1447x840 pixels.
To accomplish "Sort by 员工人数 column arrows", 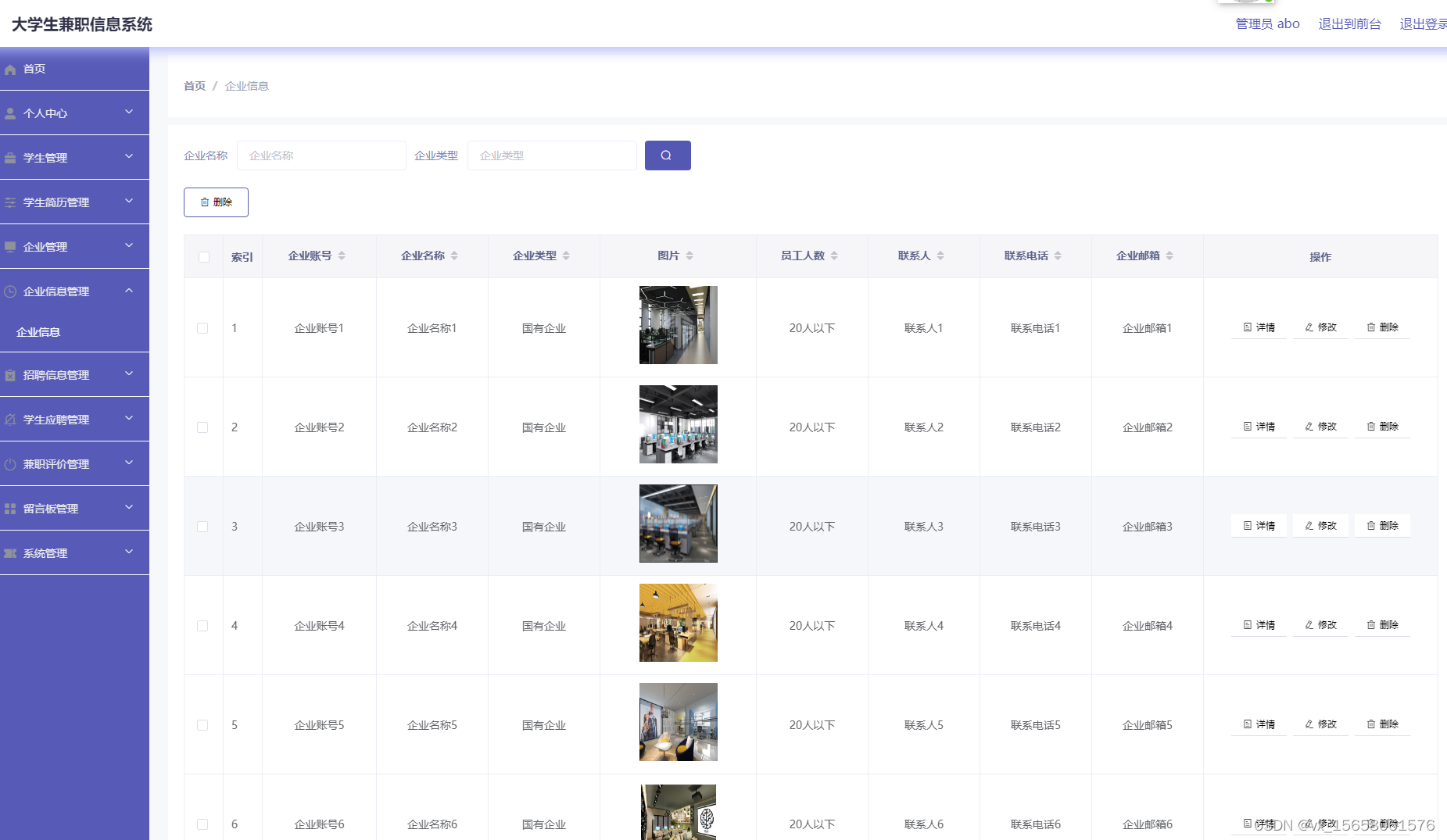I will tap(834, 256).
